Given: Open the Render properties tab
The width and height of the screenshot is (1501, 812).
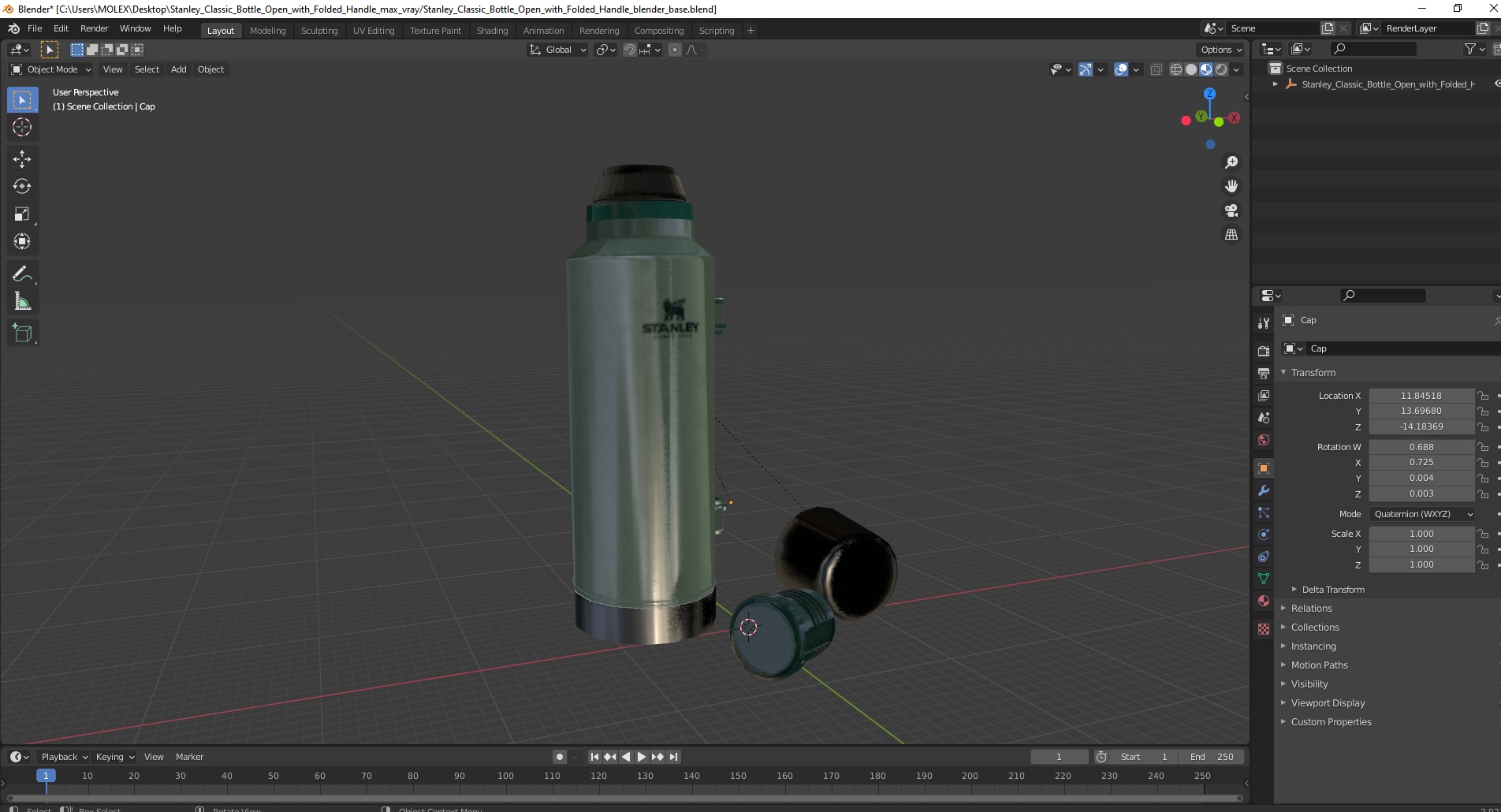Looking at the screenshot, I should (x=1264, y=351).
